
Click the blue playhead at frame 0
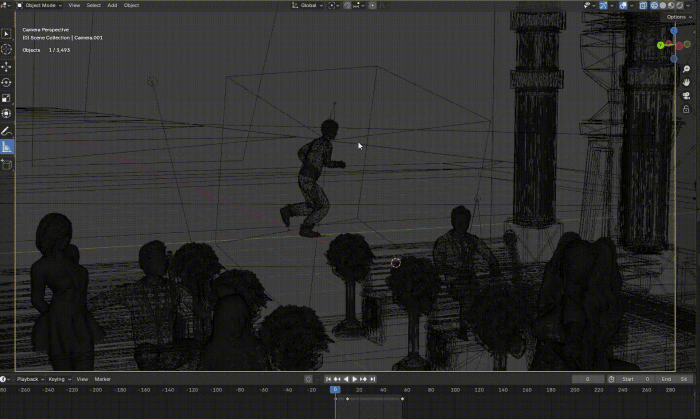[x=335, y=390]
